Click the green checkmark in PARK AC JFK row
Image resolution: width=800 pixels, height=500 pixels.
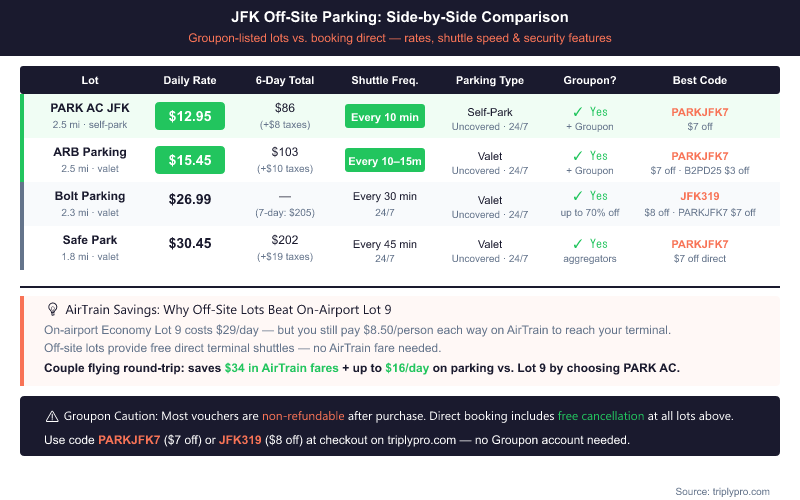[x=577, y=112]
